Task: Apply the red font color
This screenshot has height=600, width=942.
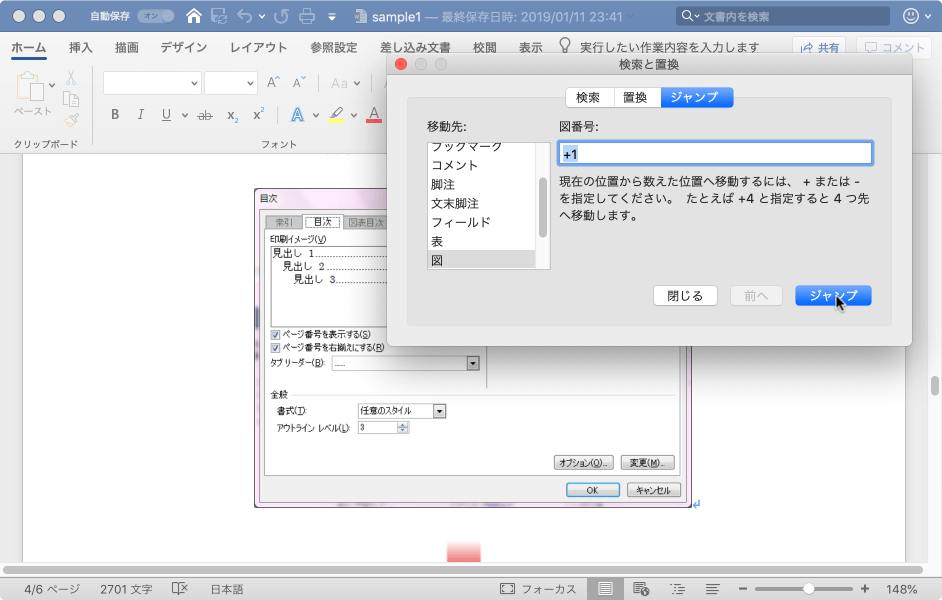Action: pyautogui.click(x=374, y=114)
